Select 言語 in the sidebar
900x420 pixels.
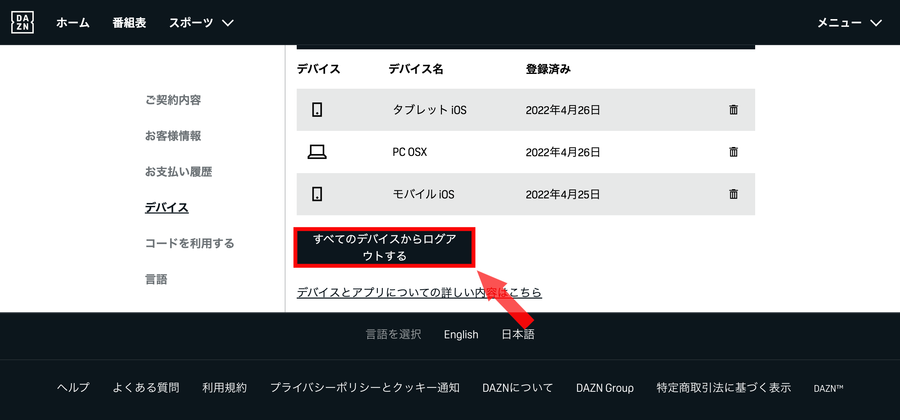(156, 279)
